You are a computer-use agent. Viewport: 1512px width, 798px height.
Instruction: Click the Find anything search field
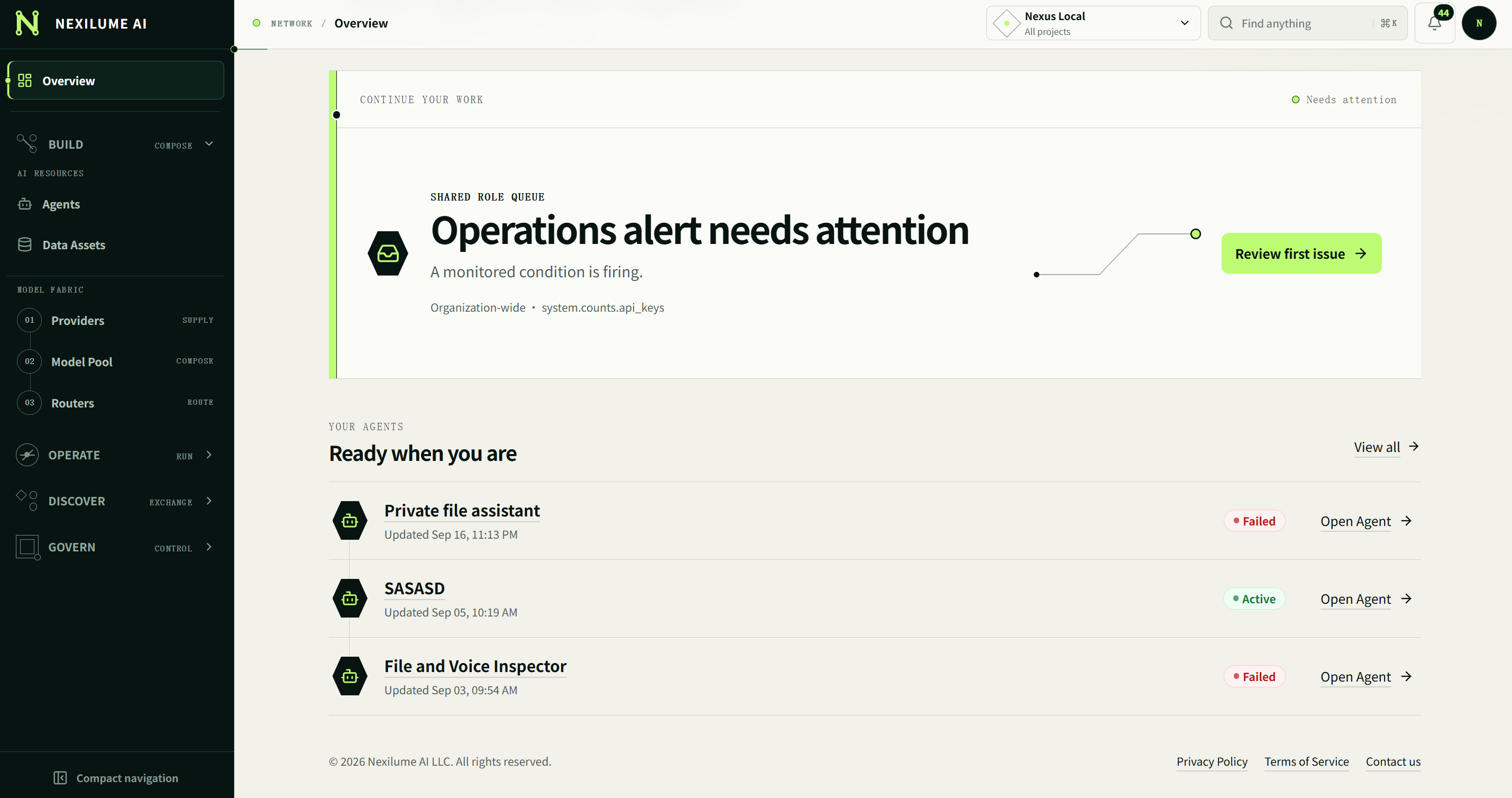[1307, 23]
